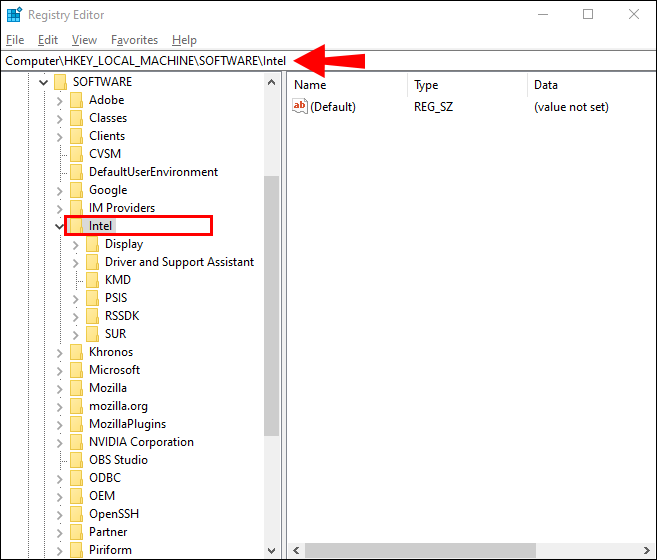Click the SUR folder icon

(x=92, y=334)
